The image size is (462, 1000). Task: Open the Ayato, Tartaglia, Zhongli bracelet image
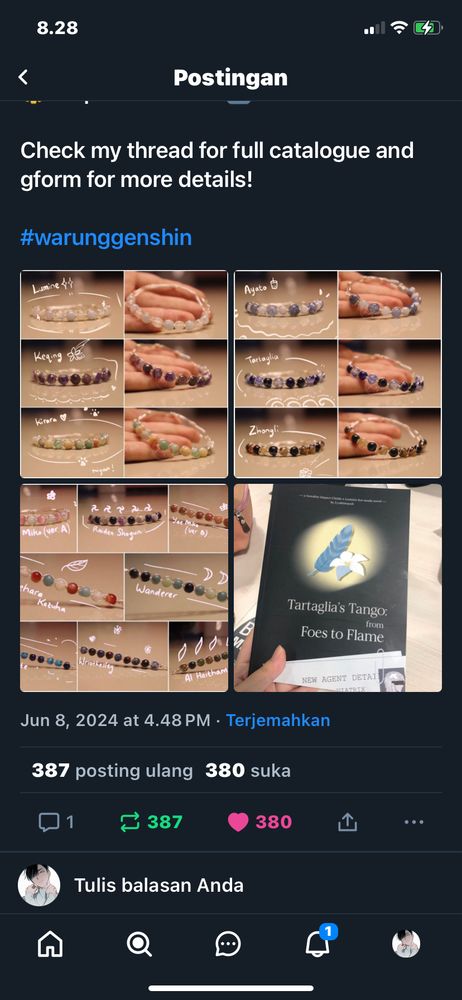click(x=338, y=374)
